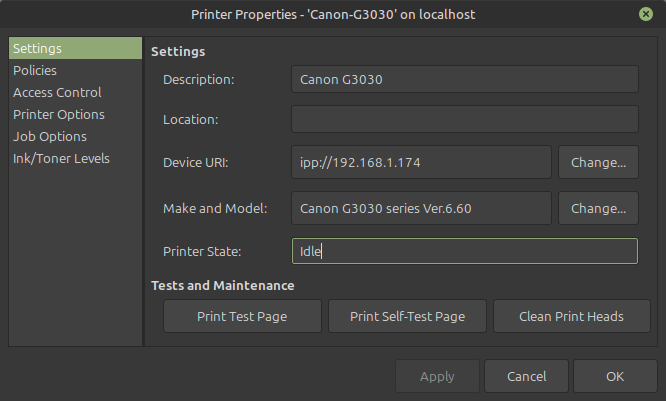Click the Make and Model field
666x401 pixels.
(421, 209)
